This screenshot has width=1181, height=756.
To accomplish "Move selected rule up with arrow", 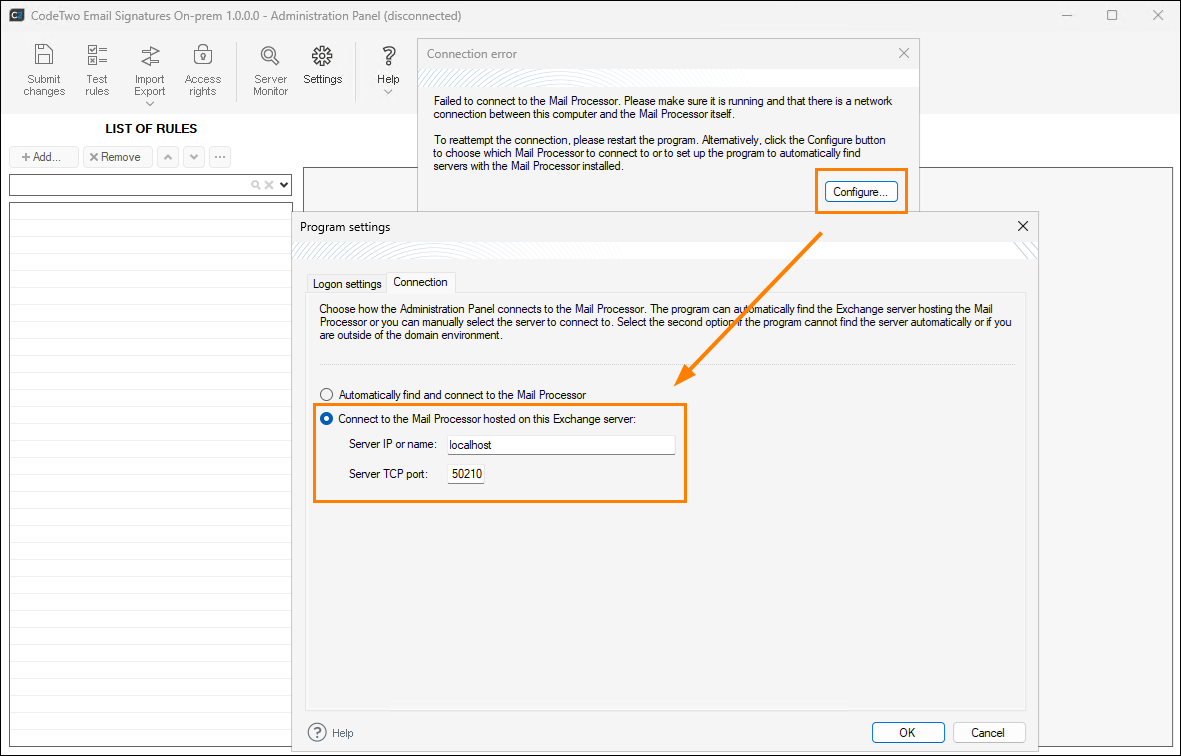I will coord(168,157).
